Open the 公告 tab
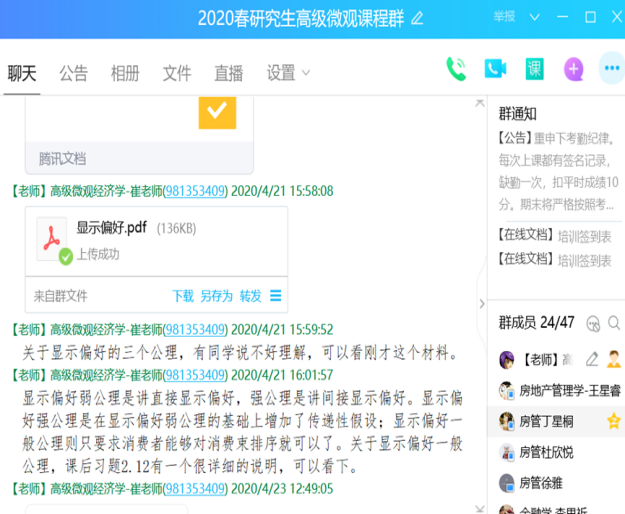The image size is (625, 514). click(73, 74)
